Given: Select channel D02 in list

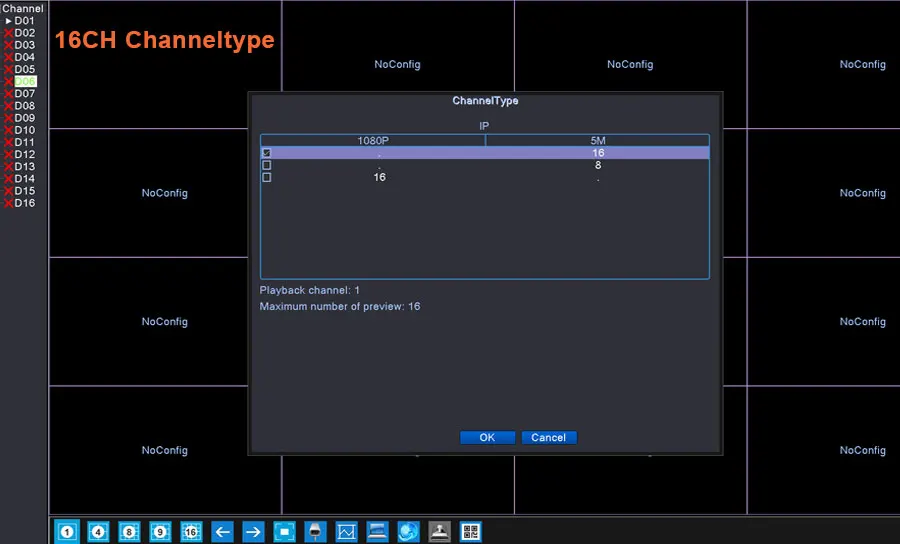Looking at the screenshot, I should (24, 33).
